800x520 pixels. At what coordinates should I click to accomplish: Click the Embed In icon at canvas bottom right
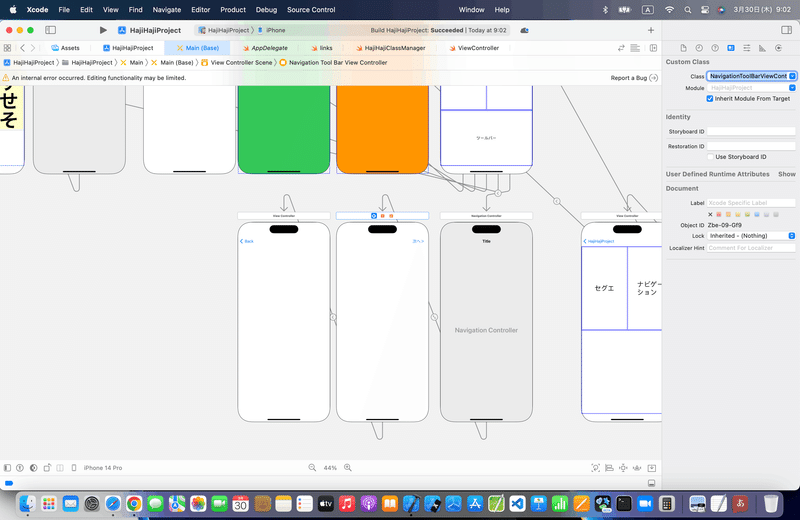tap(652, 468)
